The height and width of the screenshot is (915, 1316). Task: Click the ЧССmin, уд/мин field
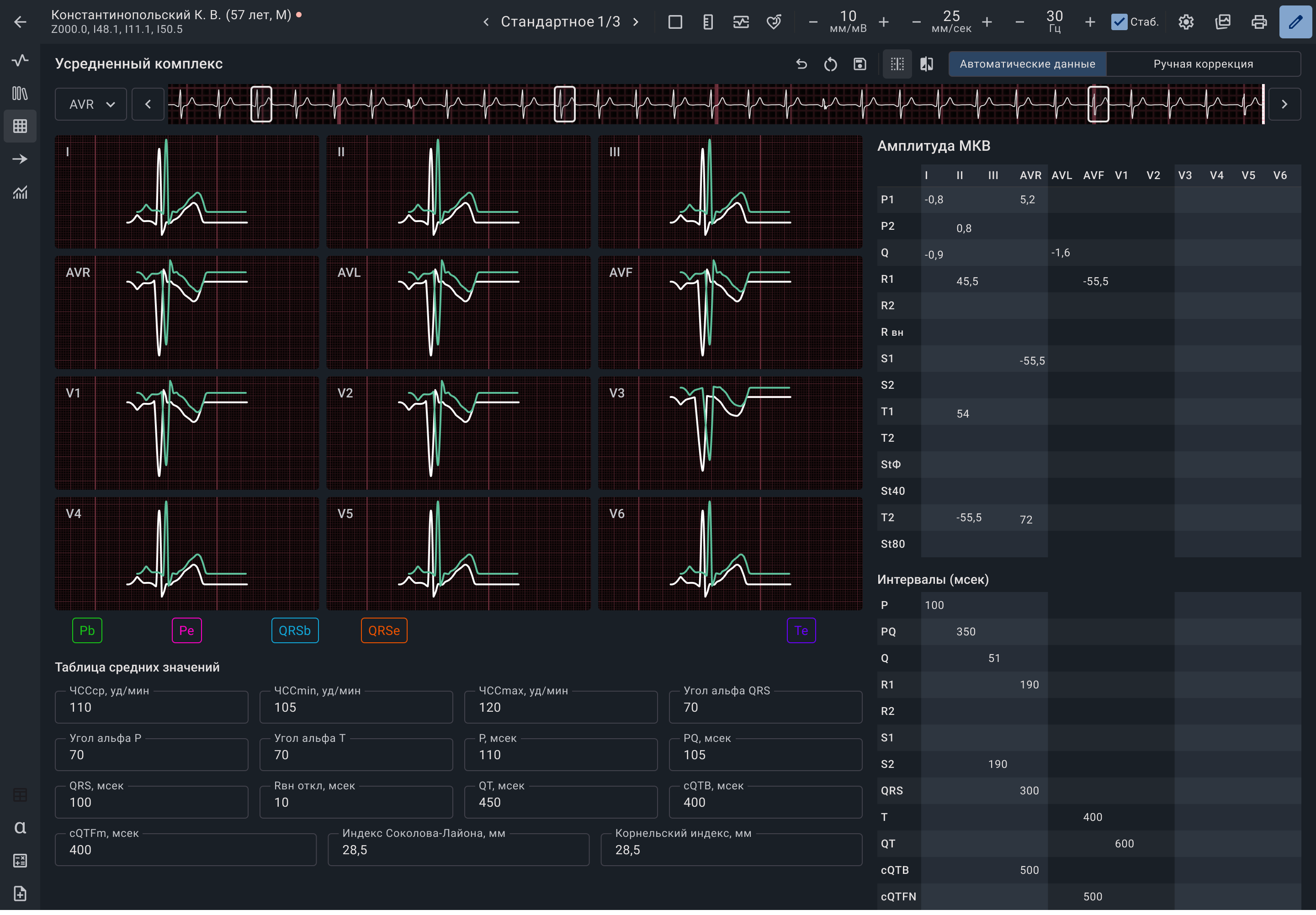coord(356,707)
